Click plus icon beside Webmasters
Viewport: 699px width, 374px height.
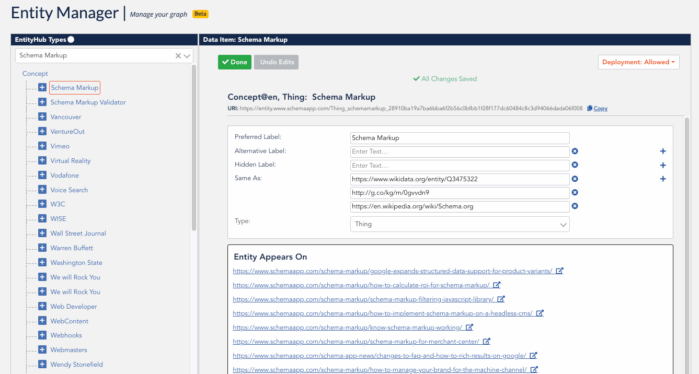click(42, 349)
